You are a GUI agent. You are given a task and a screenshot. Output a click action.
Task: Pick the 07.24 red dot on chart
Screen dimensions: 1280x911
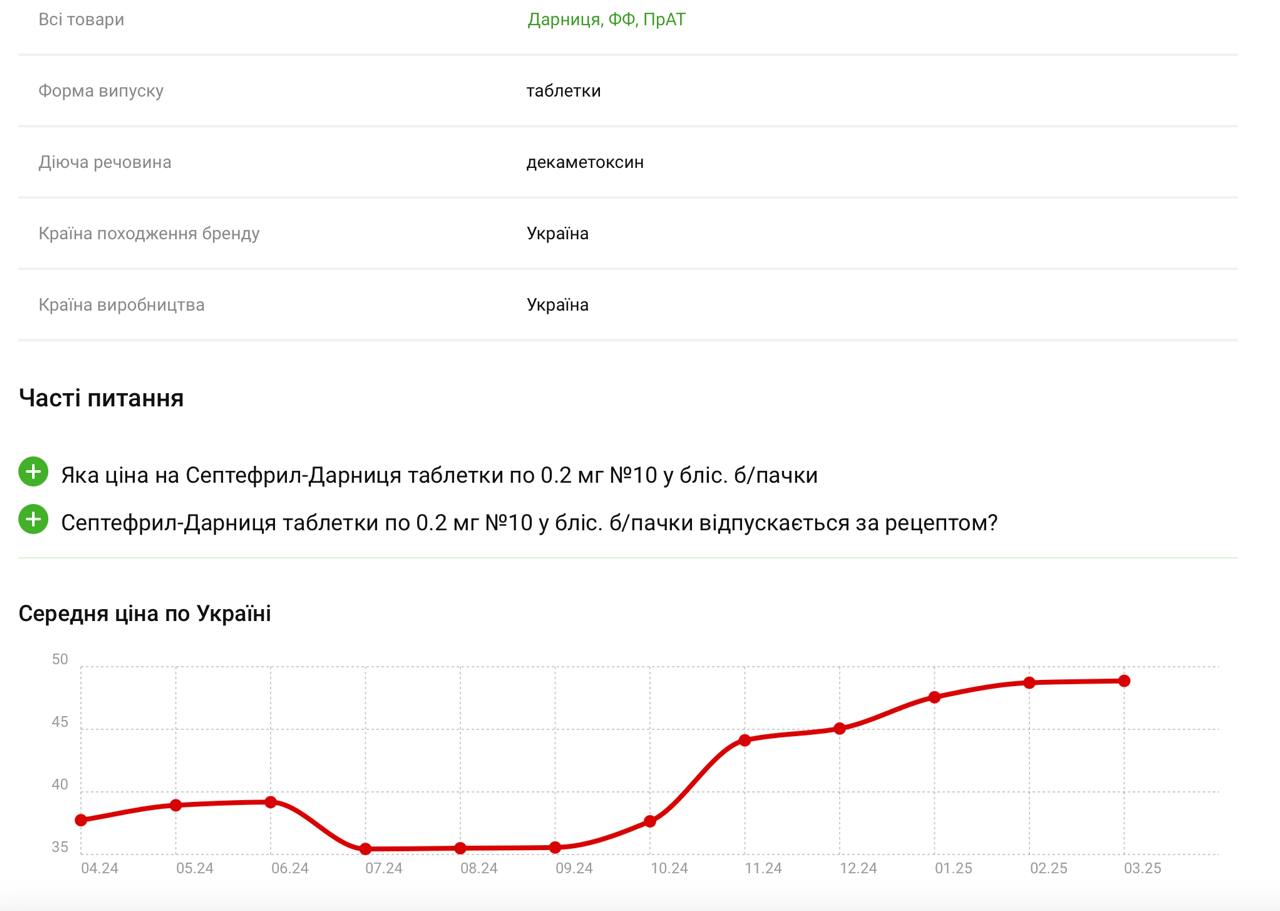[x=366, y=849]
